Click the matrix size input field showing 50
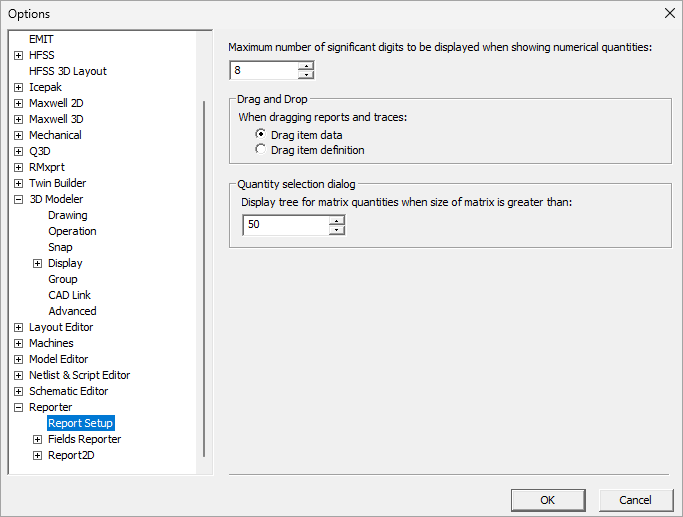Screen dimensions: 683x517 [286, 225]
